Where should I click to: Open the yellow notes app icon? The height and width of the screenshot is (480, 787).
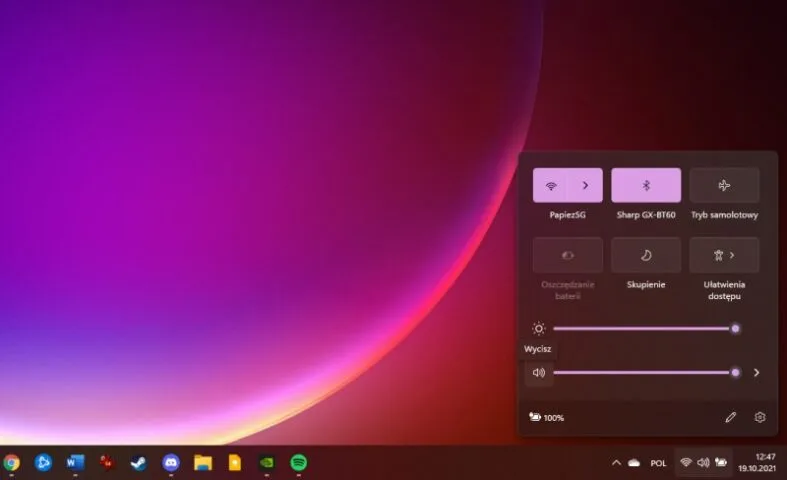point(235,462)
